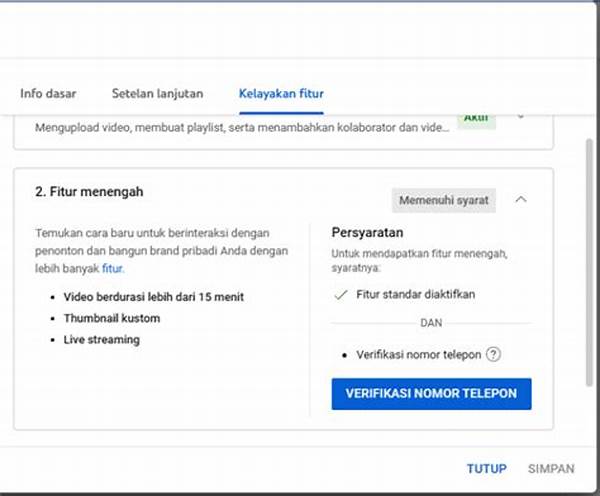Click TUTUP to close the dialog
Screen dimensions: 600x496
[x=486, y=468]
